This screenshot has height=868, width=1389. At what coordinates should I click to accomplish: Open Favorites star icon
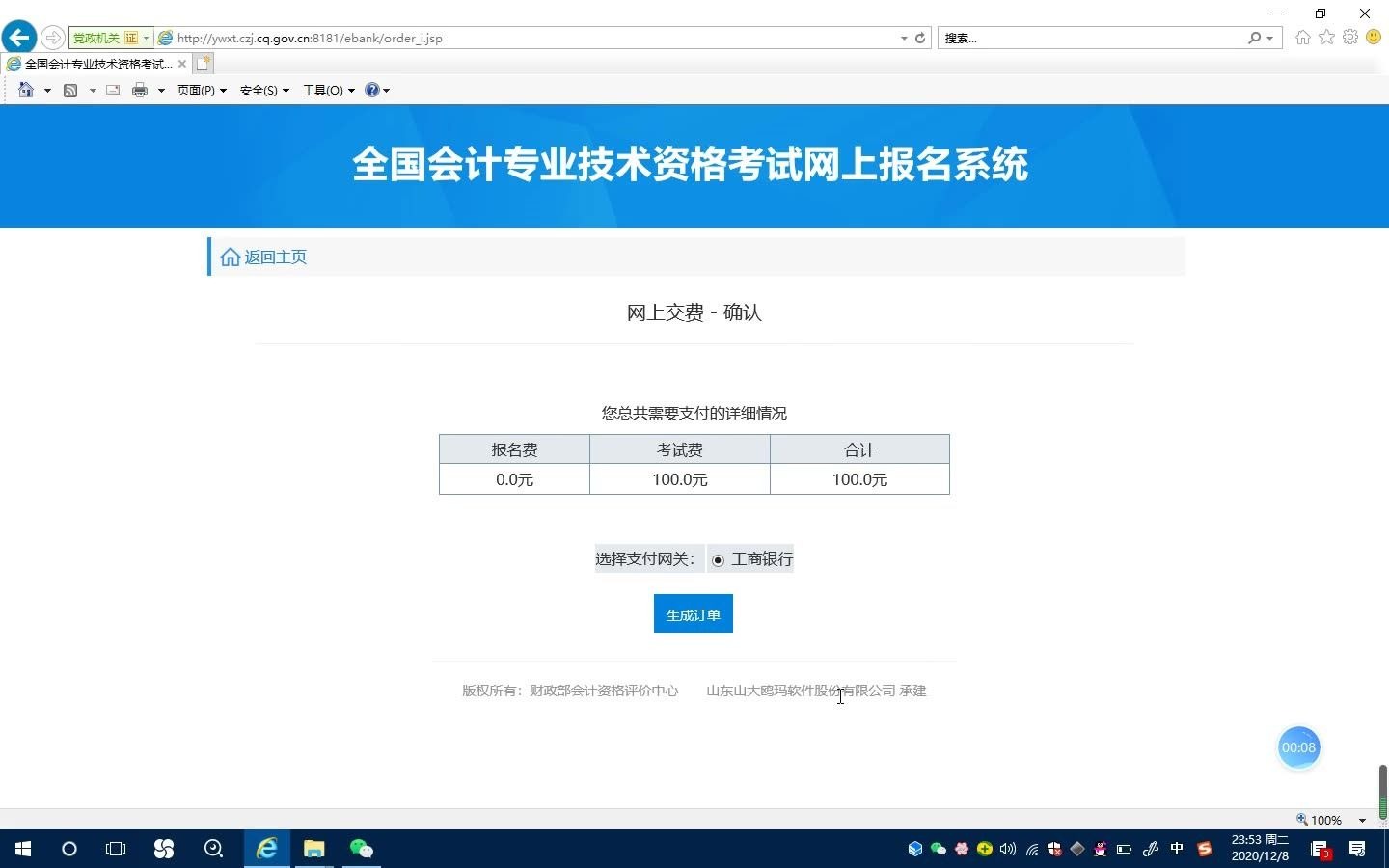(x=1327, y=37)
